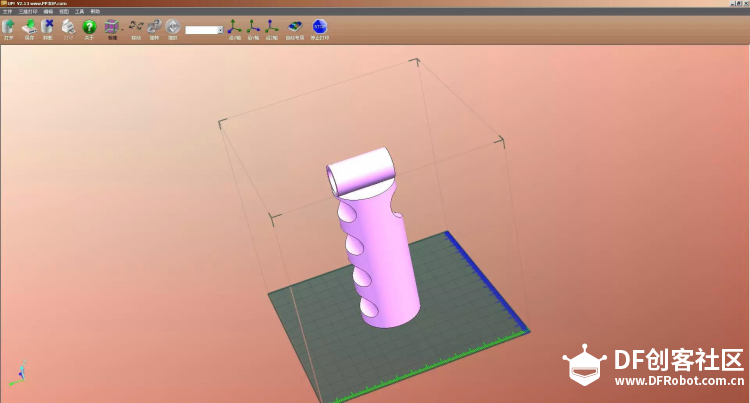The width and height of the screenshot is (750, 403).
Task: Open the view cube's small dropdown arrow
Action: (122, 30)
